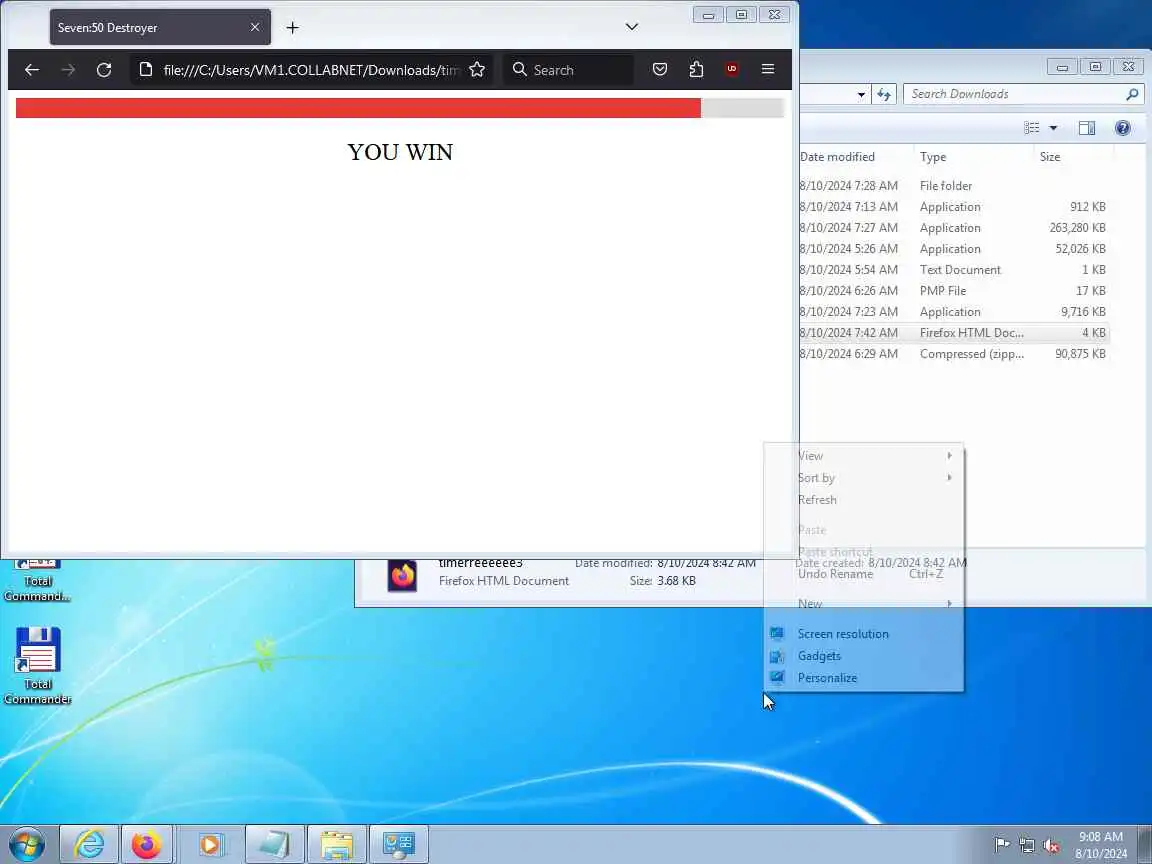
Task: Open the Windows Start menu
Action: tap(26, 844)
